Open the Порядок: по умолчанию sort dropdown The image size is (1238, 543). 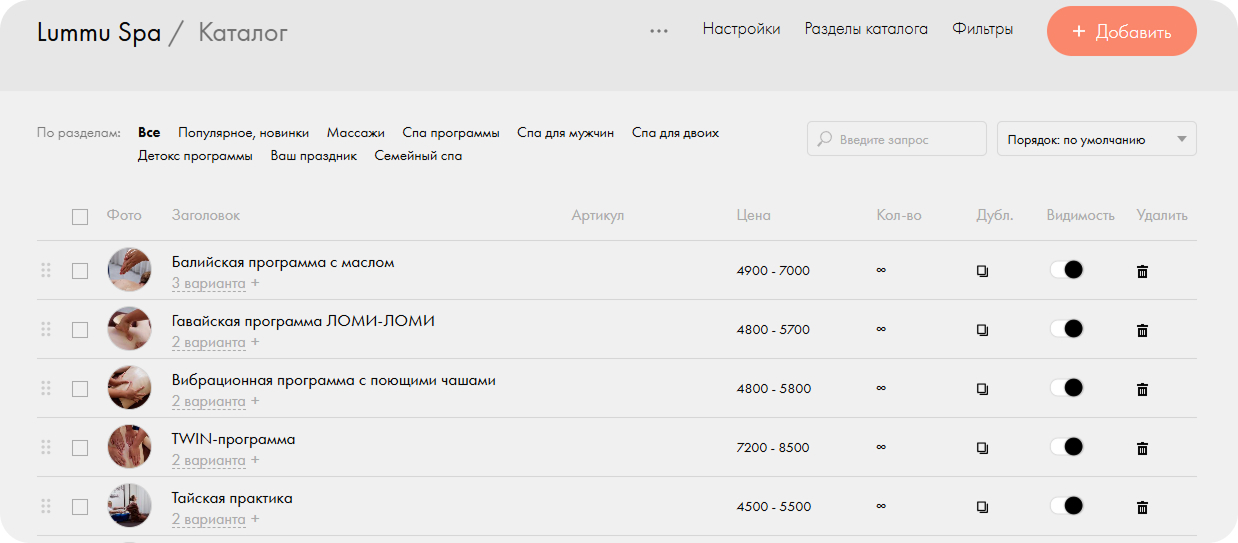[x=1096, y=140]
